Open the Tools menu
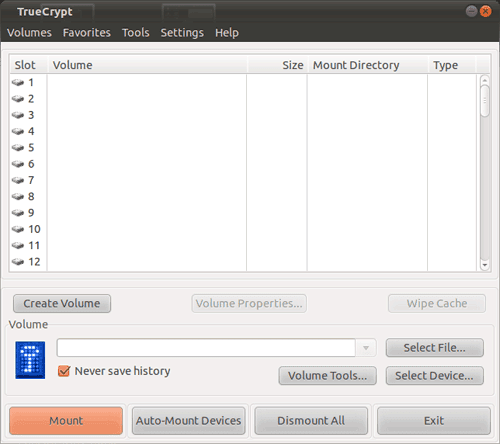Screen dimensions: 500x444 tap(136, 33)
